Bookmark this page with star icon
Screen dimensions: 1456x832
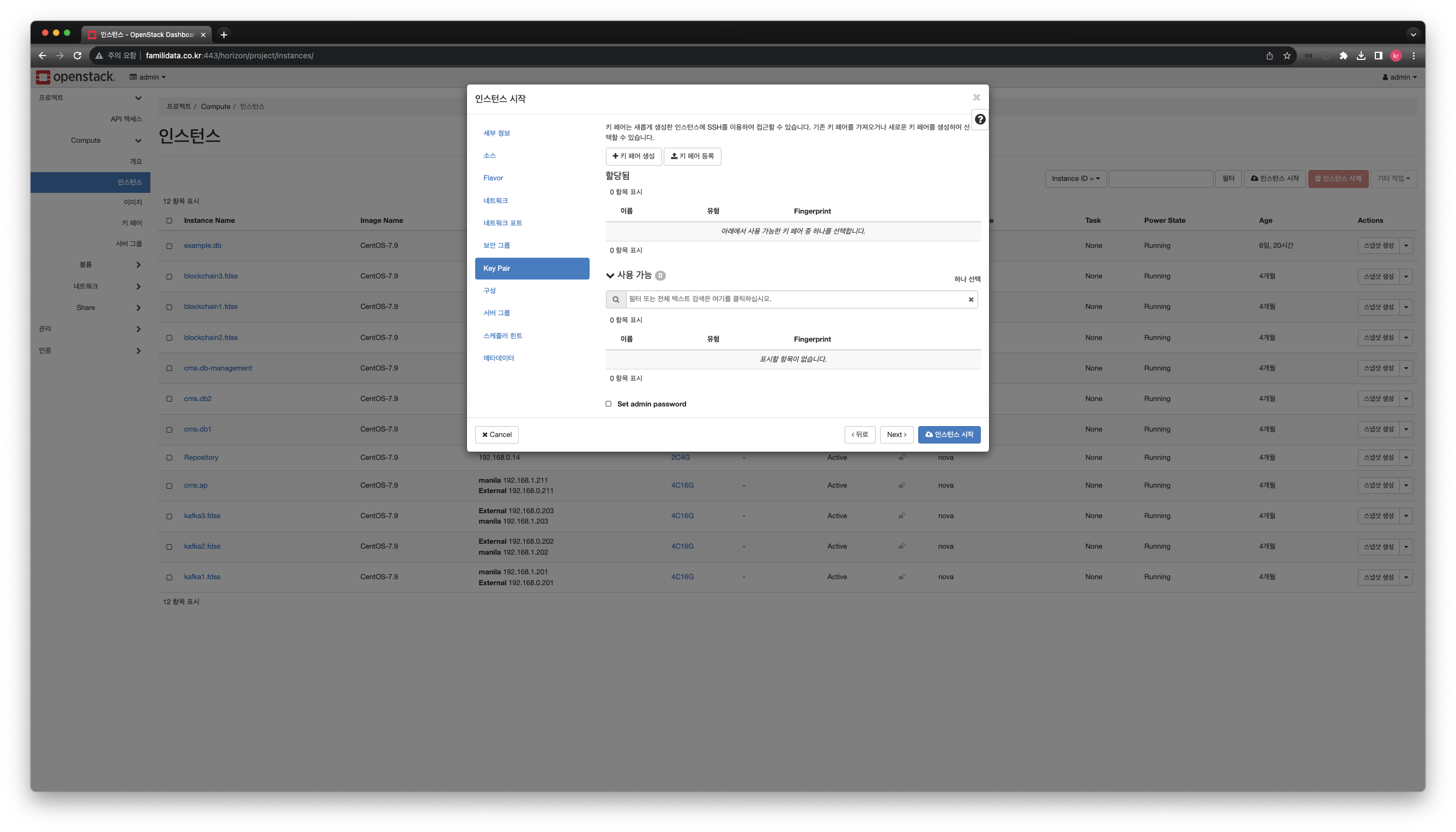click(x=1287, y=56)
